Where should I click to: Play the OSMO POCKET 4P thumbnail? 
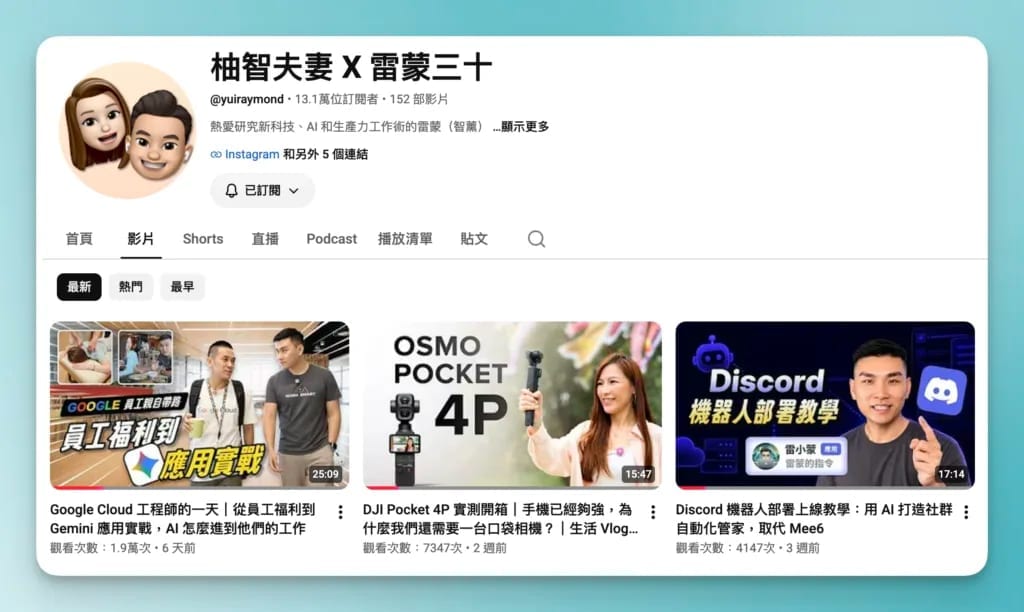coord(512,404)
